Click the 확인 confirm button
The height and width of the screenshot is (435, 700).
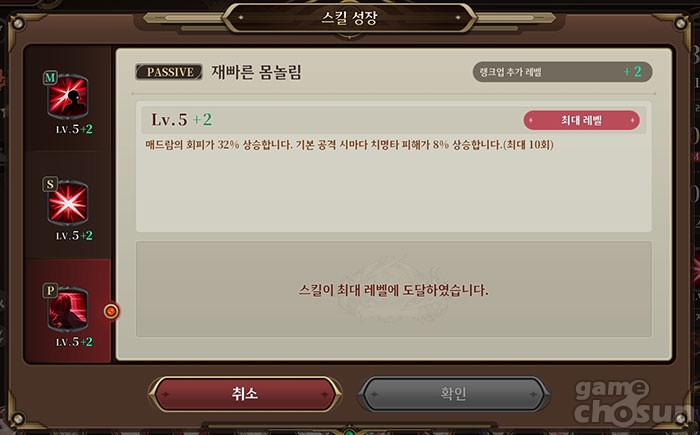[x=454, y=394]
